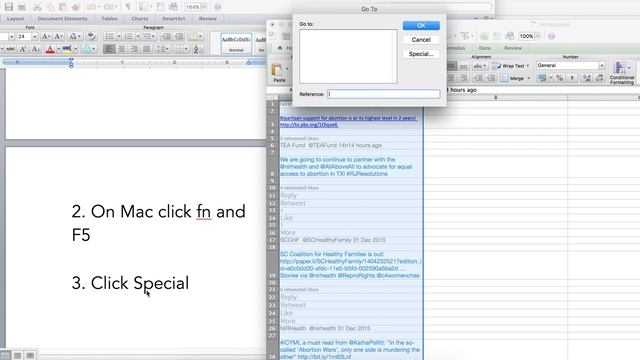The height and width of the screenshot is (360, 640).
Task: Click the clear formatting icon in Word
Action: pos(91,36)
